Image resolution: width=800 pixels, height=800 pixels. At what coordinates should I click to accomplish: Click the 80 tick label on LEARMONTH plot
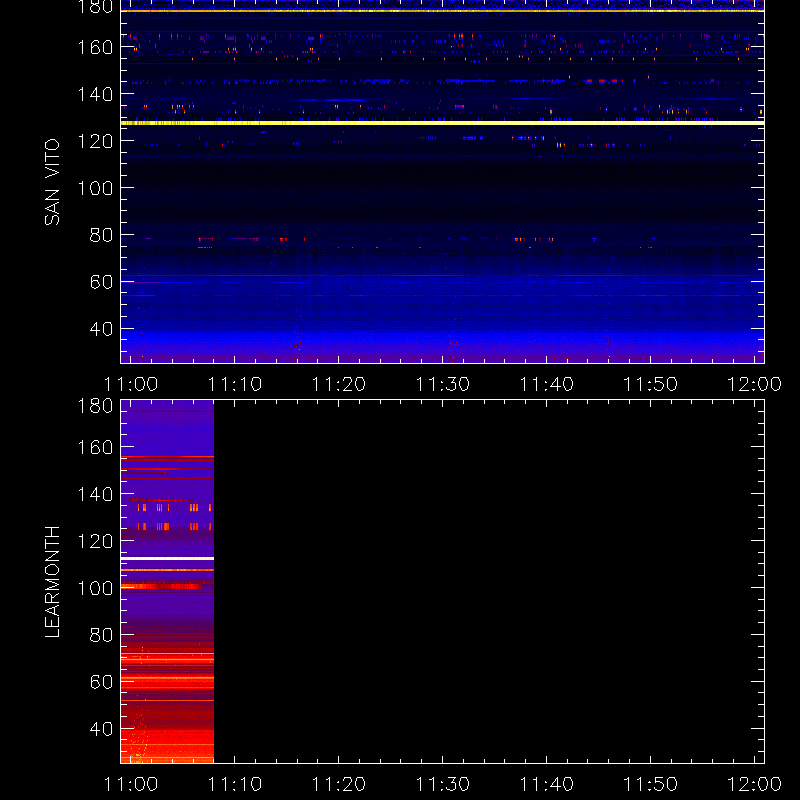click(101, 635)
